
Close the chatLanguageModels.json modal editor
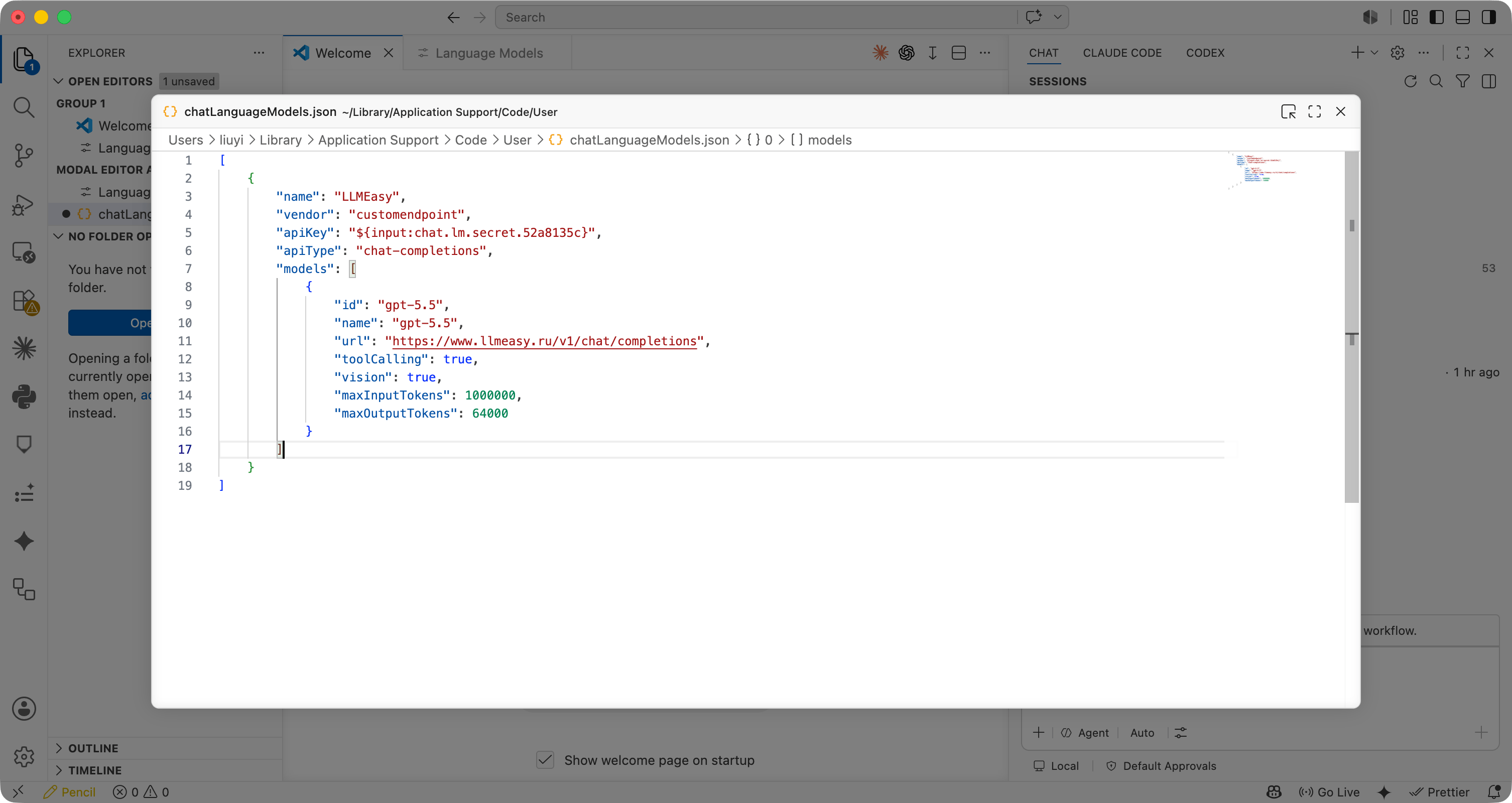(x=1341, y=111)
